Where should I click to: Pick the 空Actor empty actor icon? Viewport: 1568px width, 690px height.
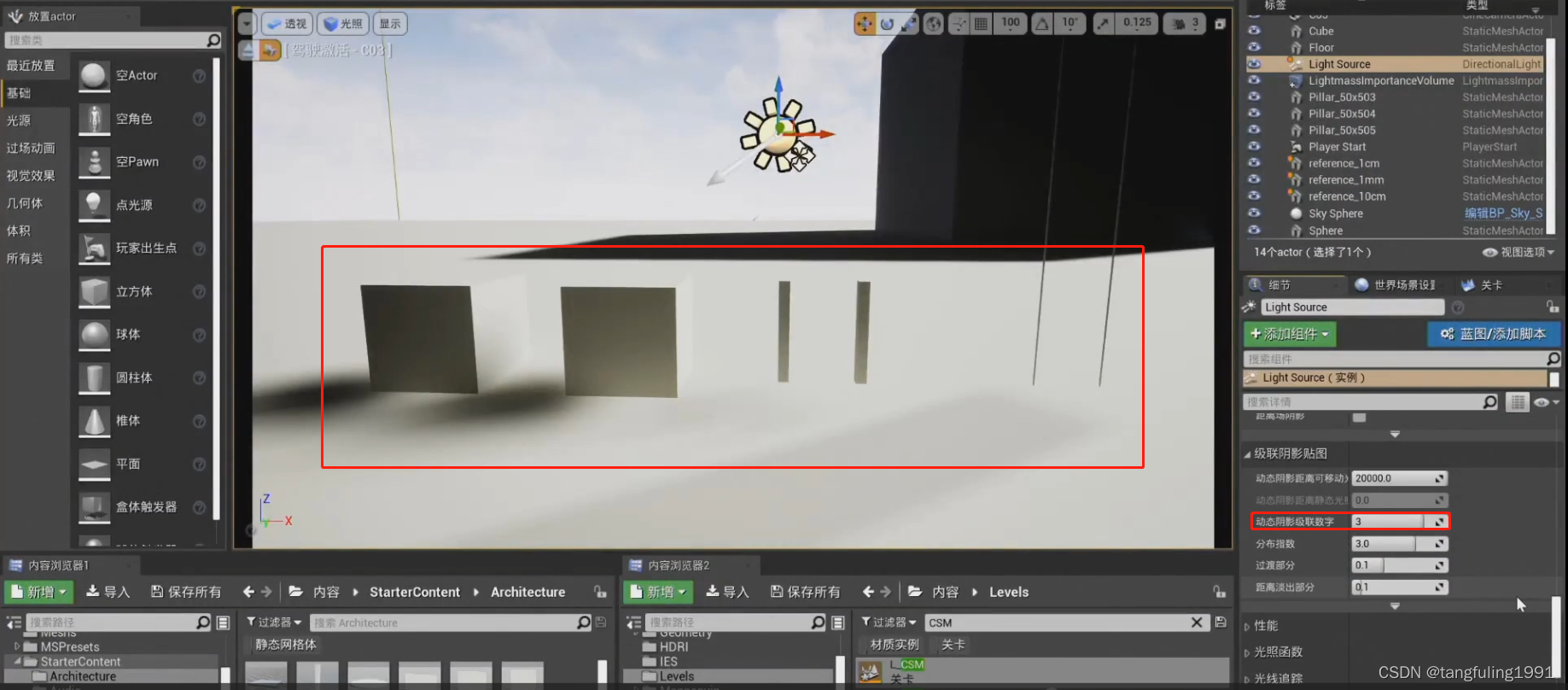pyautogui.click(x=94, y=76)
